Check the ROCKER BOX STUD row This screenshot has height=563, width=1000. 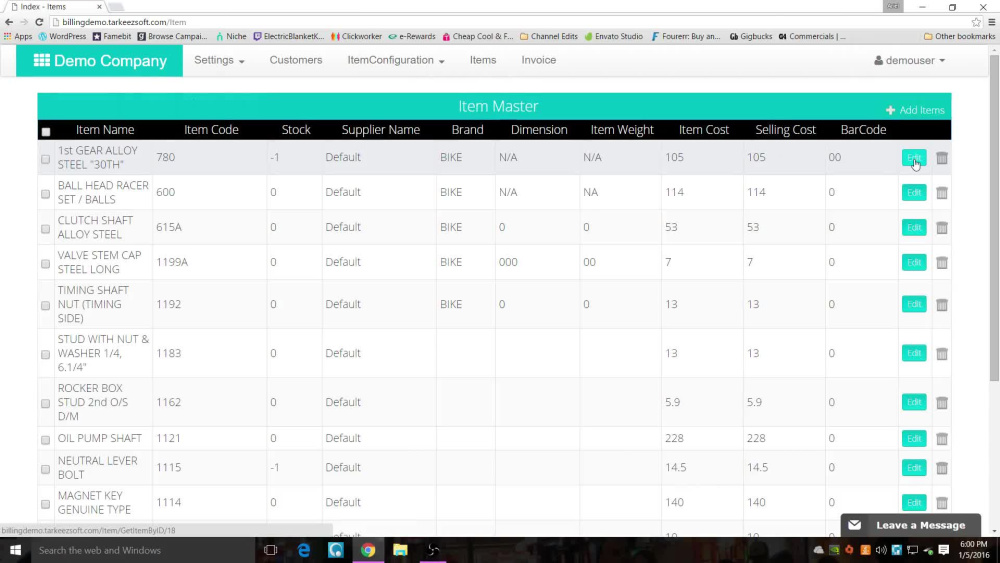pos(45,404)
